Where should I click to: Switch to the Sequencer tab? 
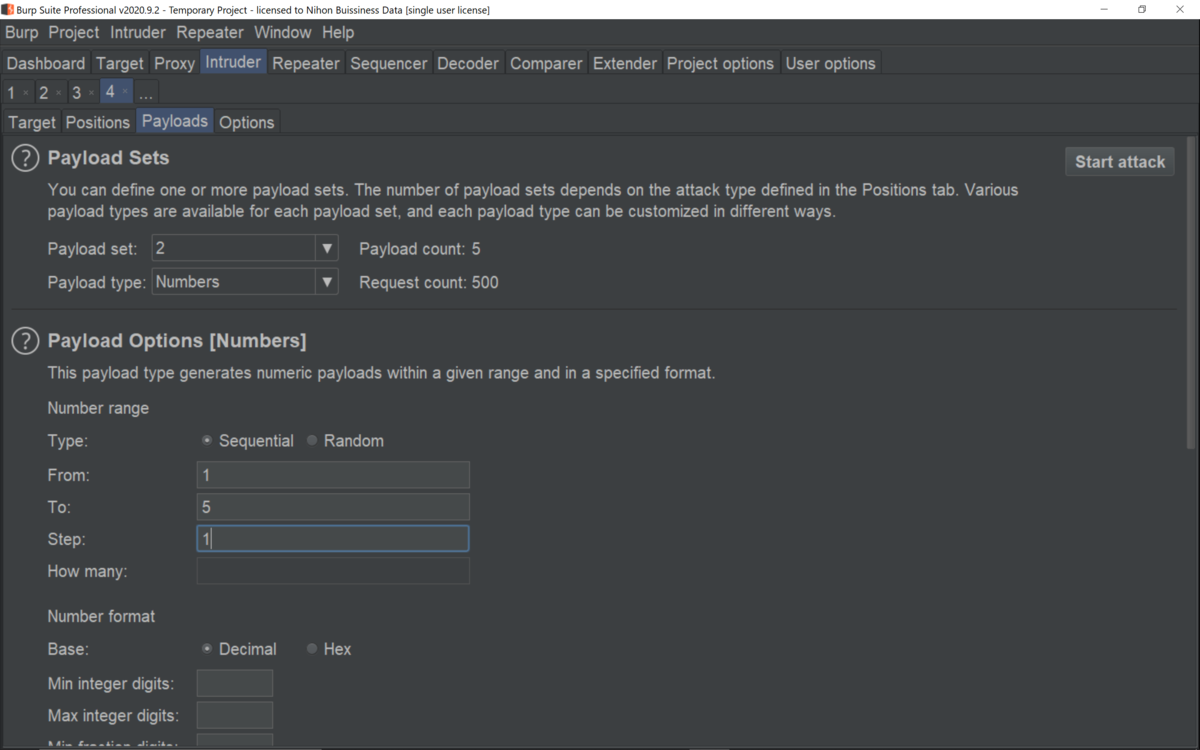(x=389, y=63)
